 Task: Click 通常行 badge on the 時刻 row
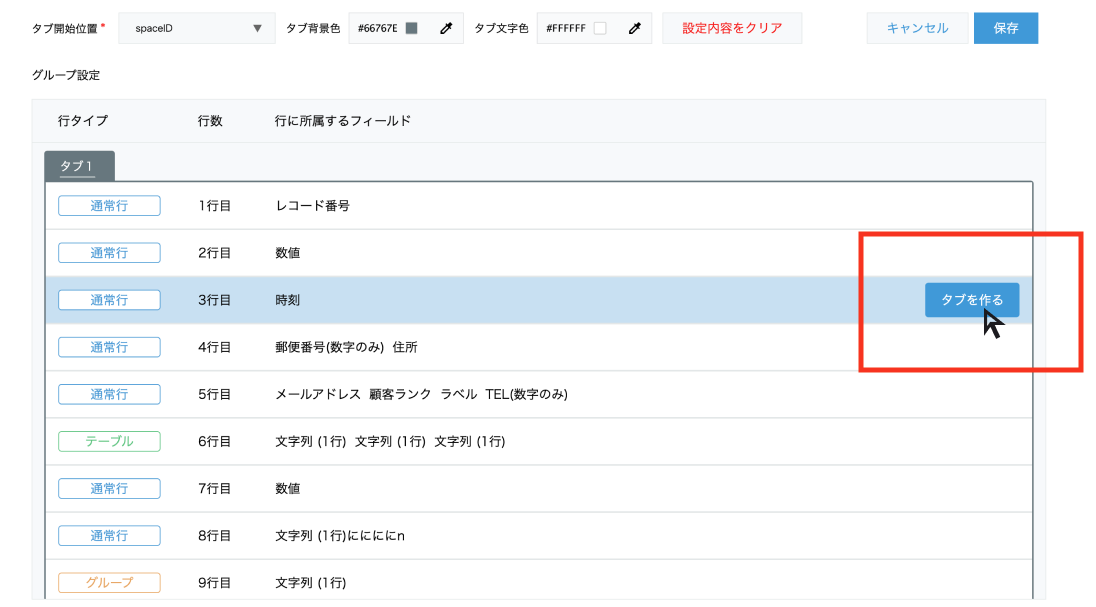[109, 299]
